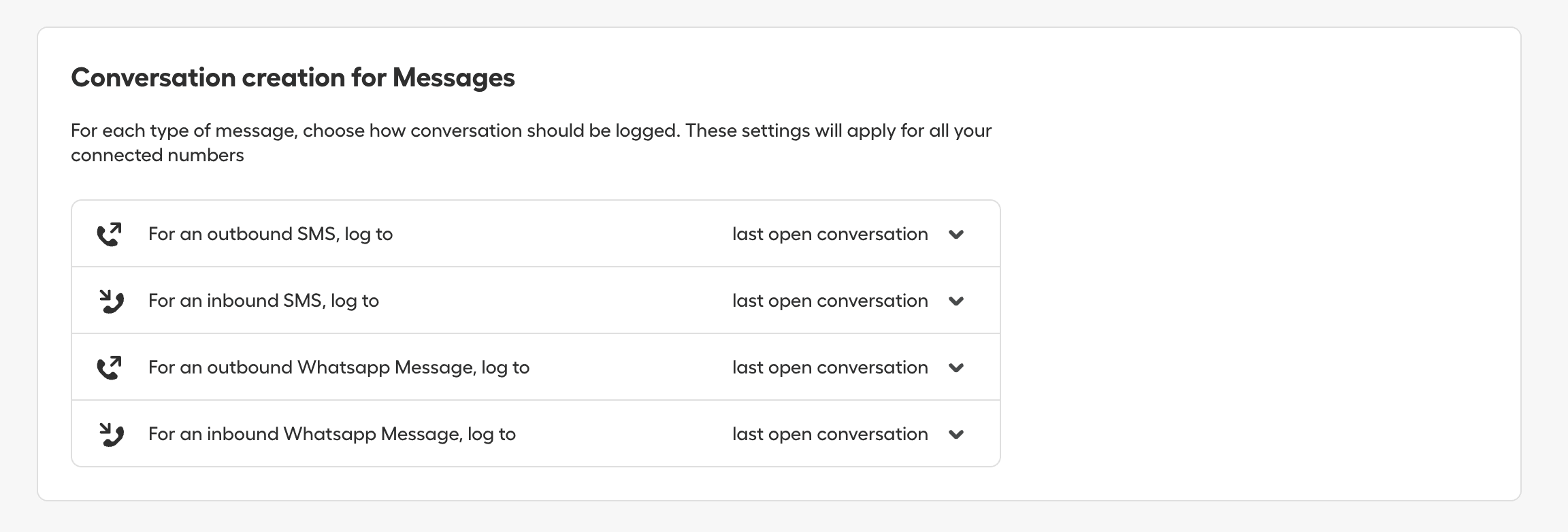1568x532 pixels.
Task: Click the chevron next to inbound SMS setting
Action: [958, 301]
